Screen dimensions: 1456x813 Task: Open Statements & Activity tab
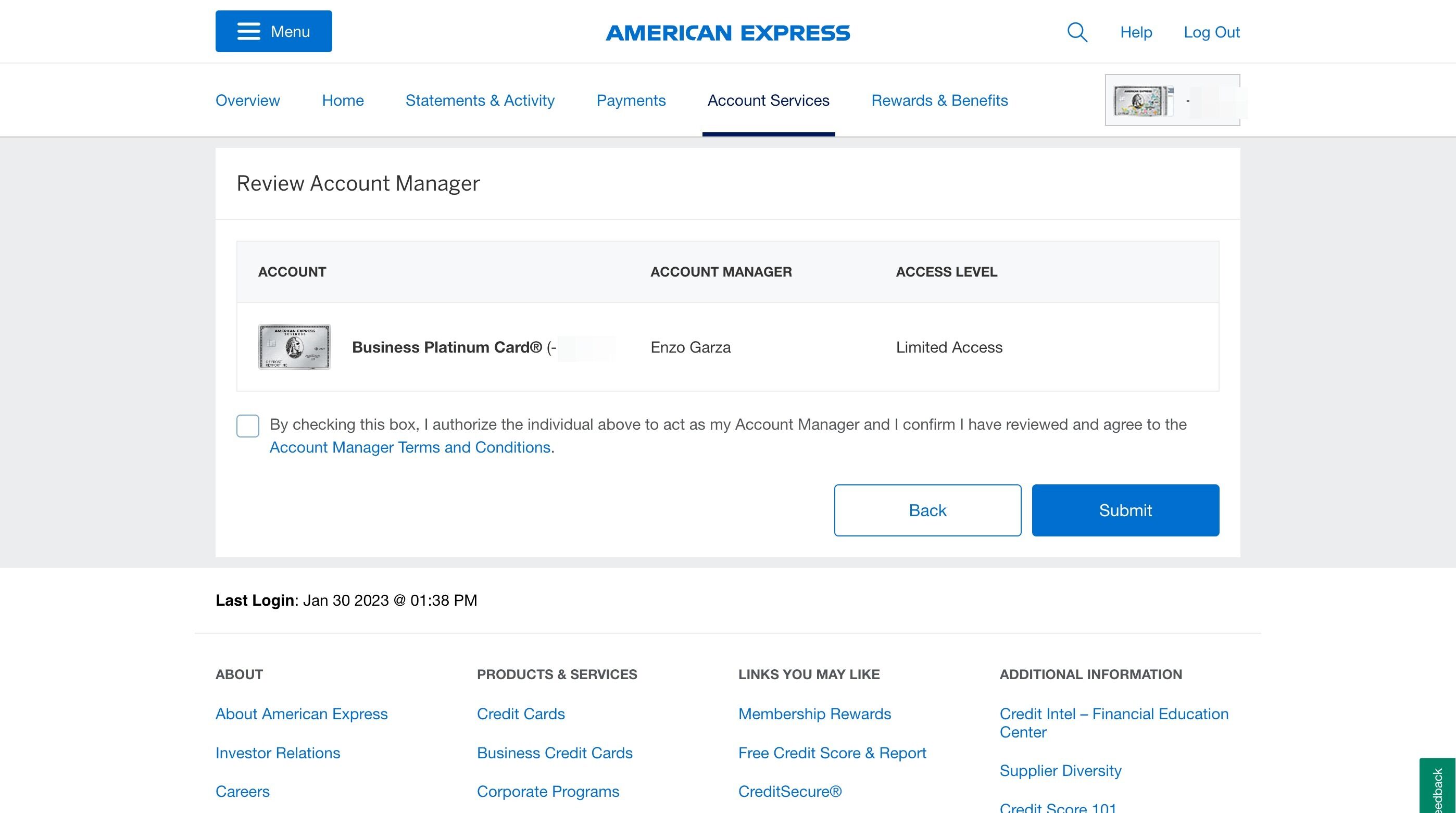[x=480, y=100]
